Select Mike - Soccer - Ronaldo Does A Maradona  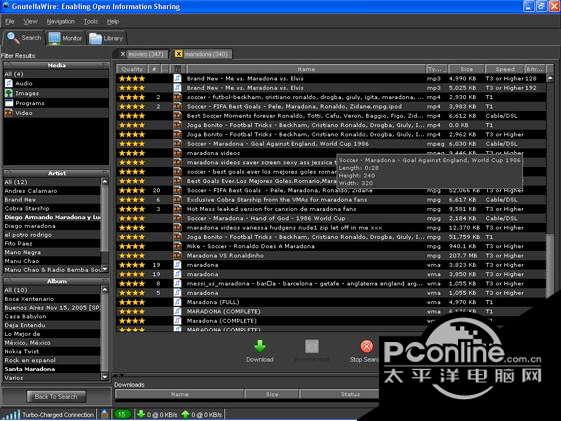(x=331, y=246)
